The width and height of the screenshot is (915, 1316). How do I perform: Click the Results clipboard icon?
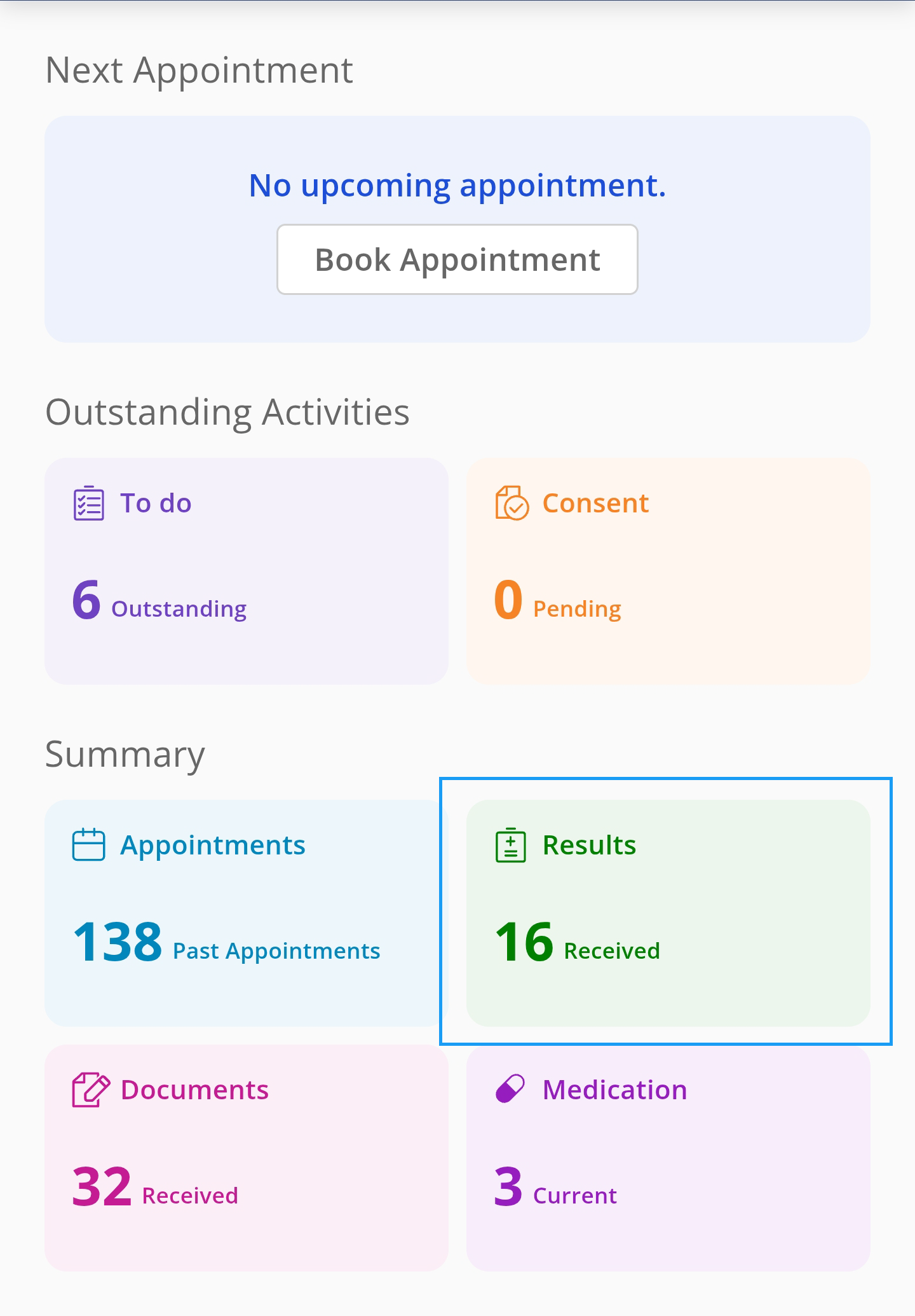click(510, 846)
